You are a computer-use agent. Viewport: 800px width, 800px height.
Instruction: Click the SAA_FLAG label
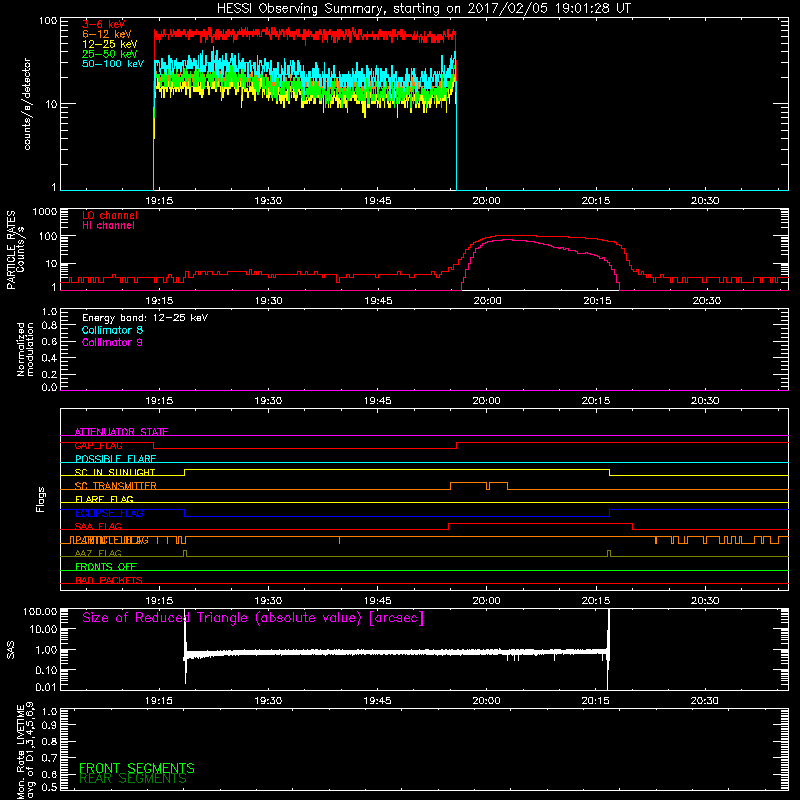click(98, 527)
